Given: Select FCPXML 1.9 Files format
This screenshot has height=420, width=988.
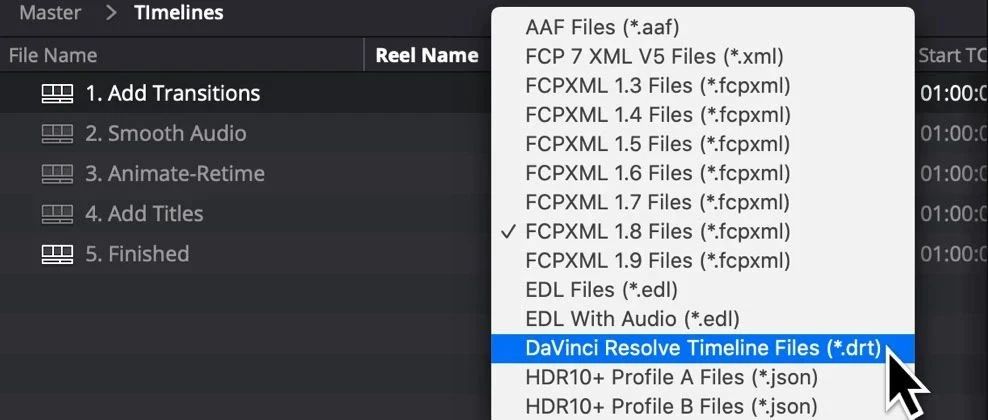Looking at the screenshot, I should pyautogui.click(x=657, y=261).
